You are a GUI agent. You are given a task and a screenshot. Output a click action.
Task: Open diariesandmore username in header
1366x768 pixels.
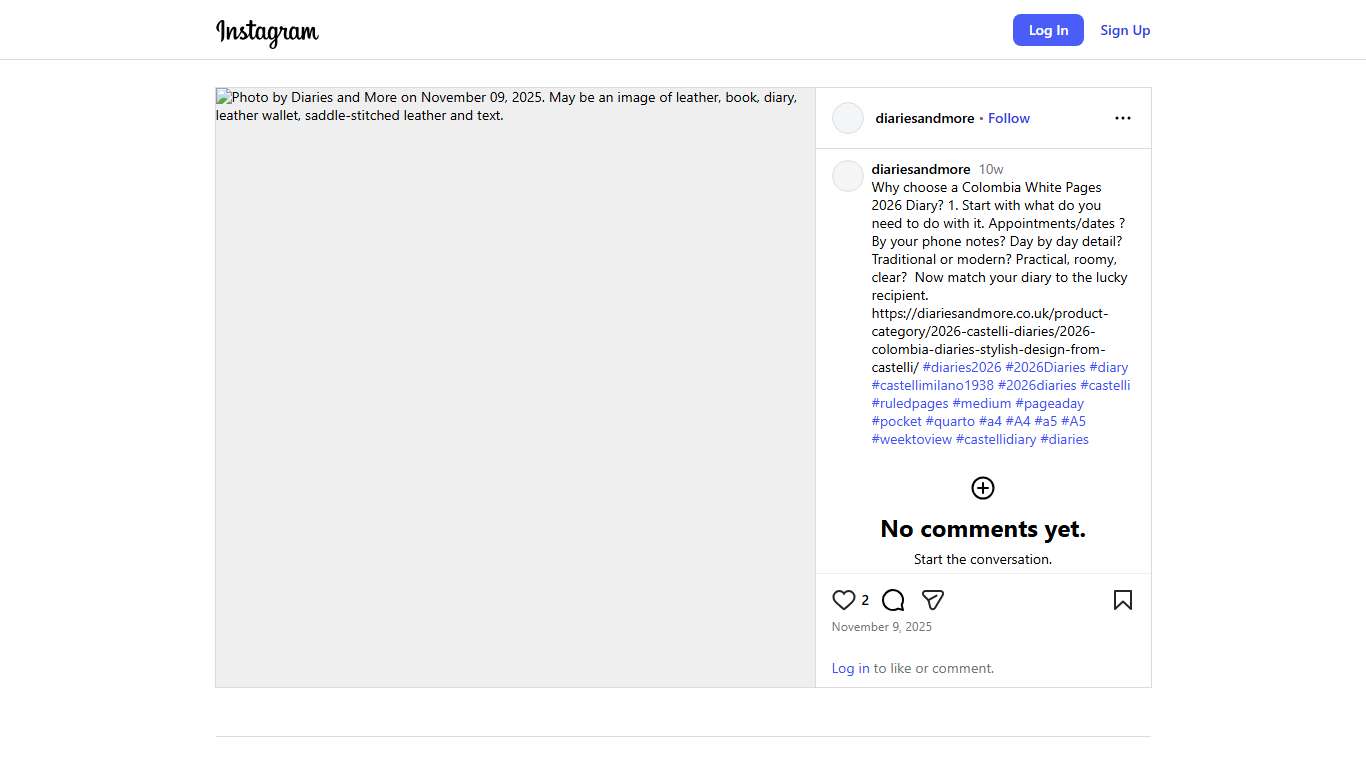tap(924, 118)
